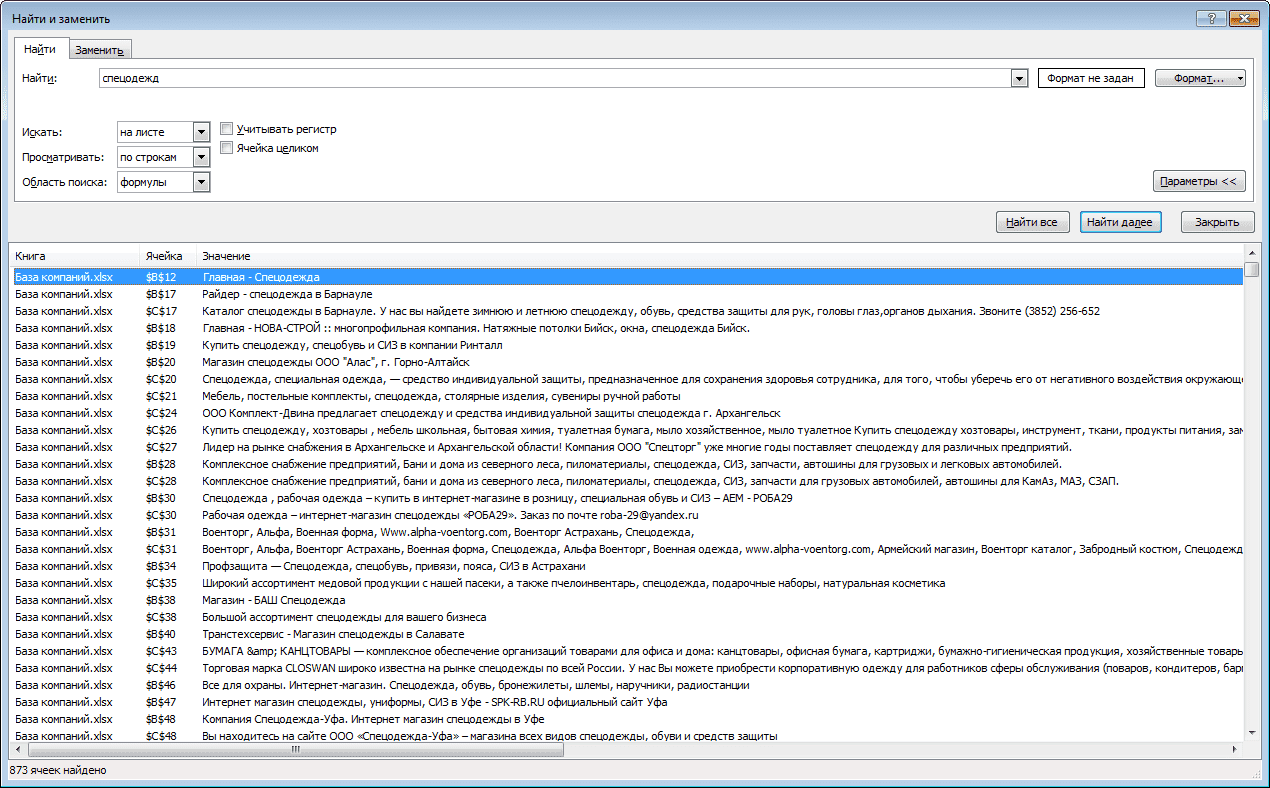Select result 'Большой ассортимент спецодежды для вашего бизнеса'
This screenshot has width=1270, height=788.
pyautogui.click(x=627, y=617)
